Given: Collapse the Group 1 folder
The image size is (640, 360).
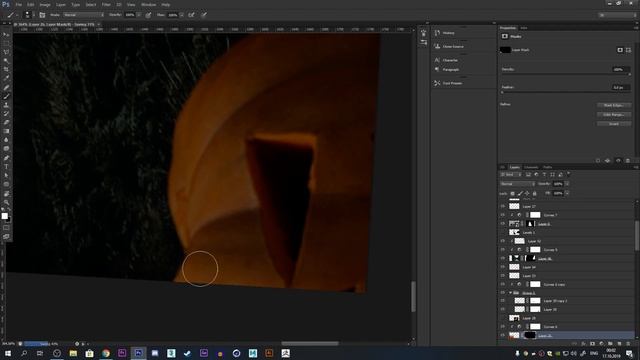Looking at the screenshot, I should coord(510,293).
